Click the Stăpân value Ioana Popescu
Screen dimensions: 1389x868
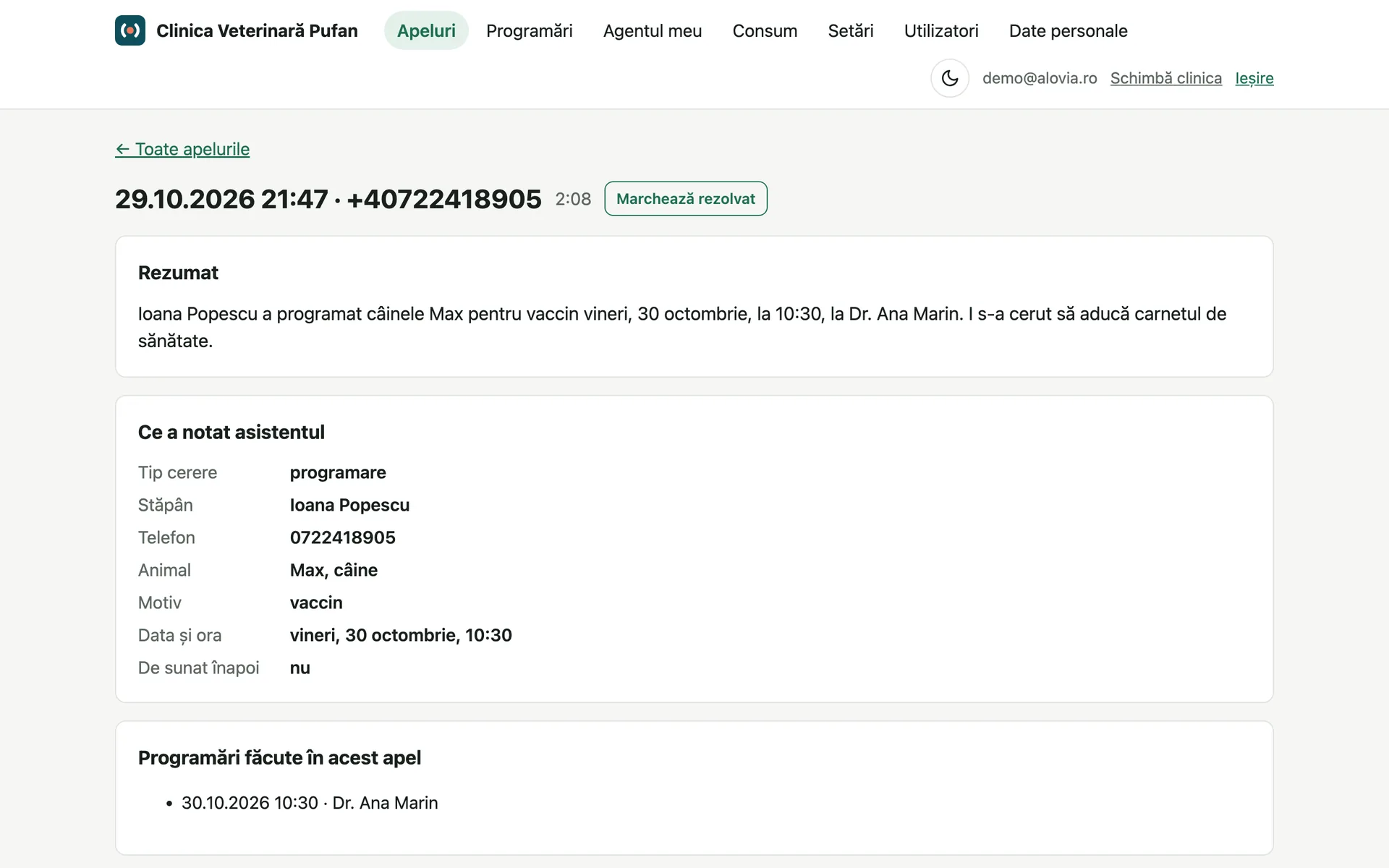click(x=349, y=505)
